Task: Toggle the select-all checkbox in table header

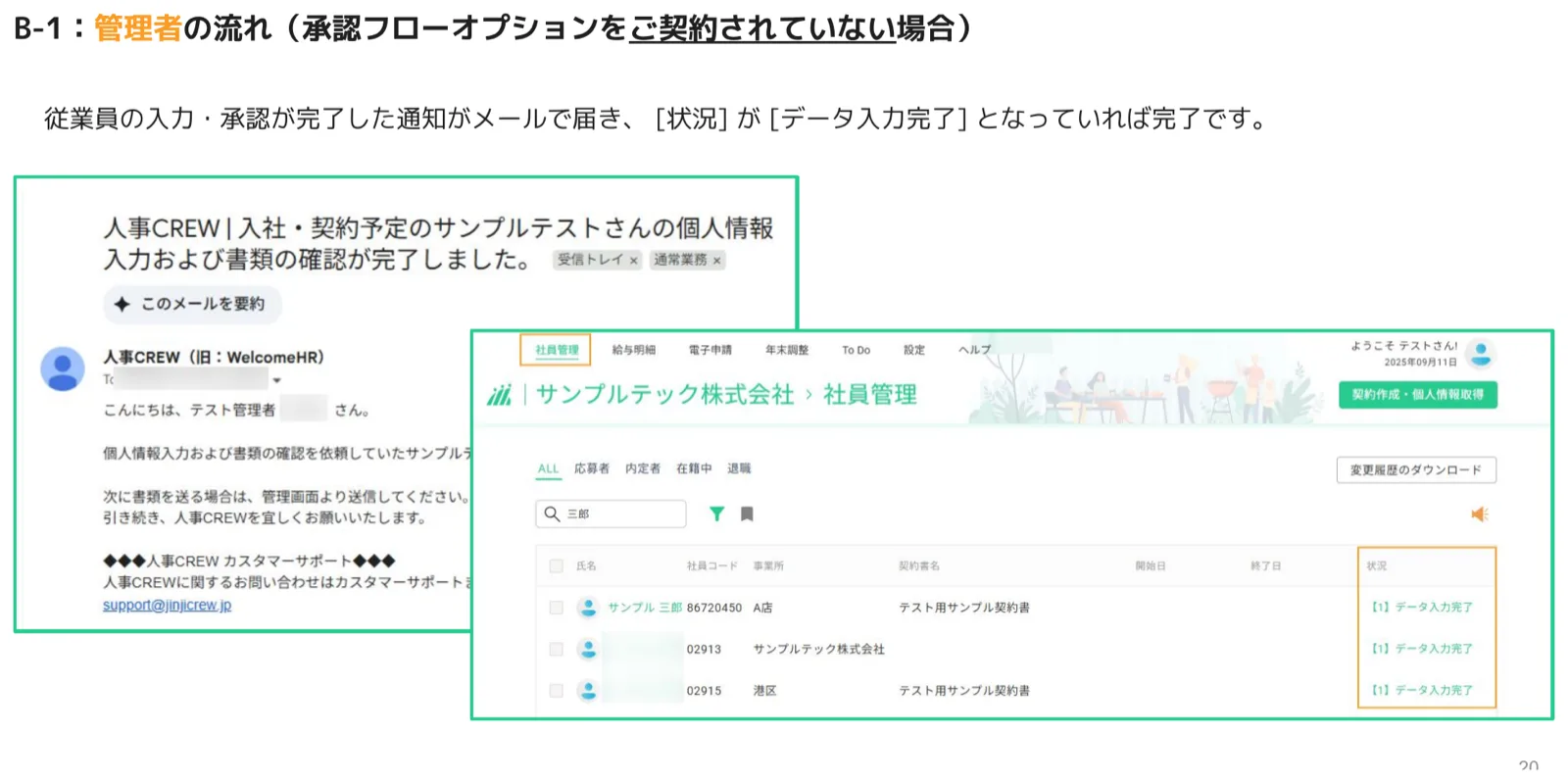Action: point(556,566)
